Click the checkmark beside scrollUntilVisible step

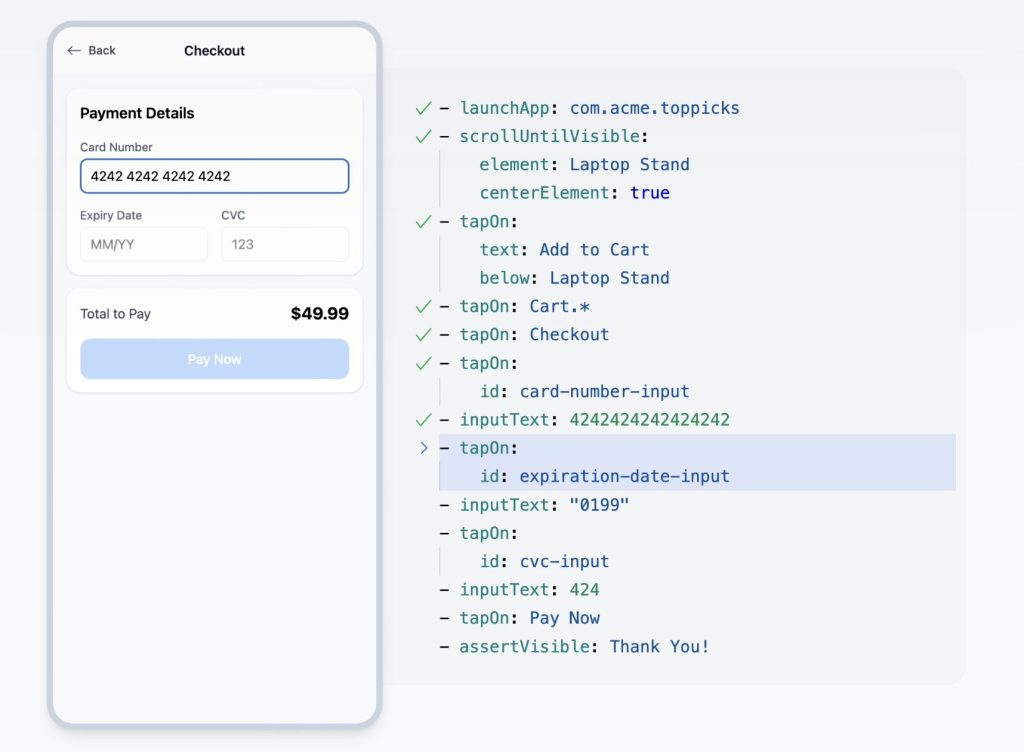[423, 136]
